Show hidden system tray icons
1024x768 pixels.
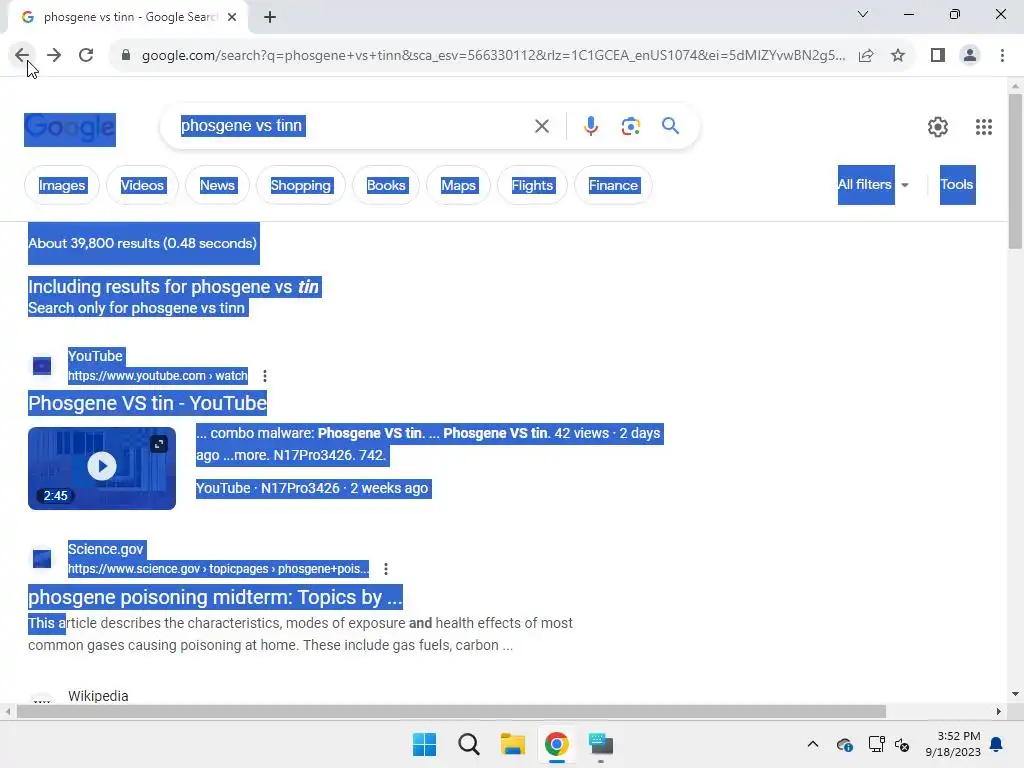(812, 744)
